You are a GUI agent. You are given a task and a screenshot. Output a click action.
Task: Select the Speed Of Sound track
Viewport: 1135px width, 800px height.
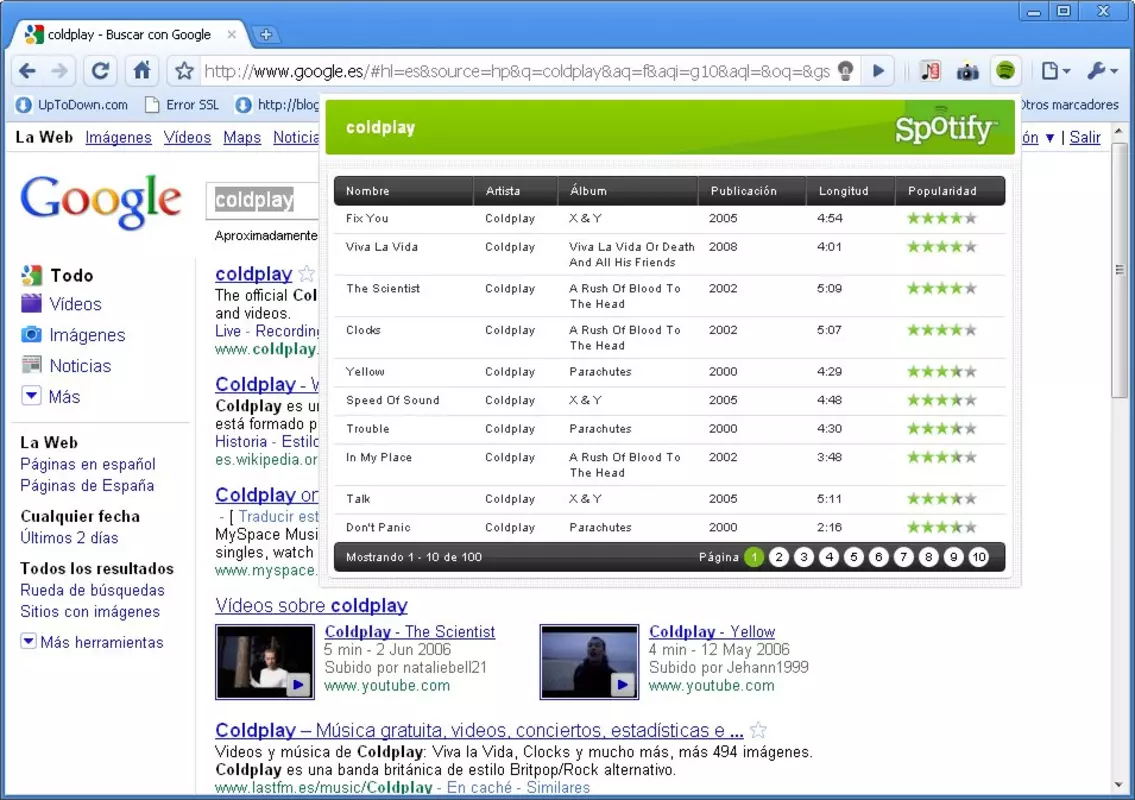coord(392,400)
